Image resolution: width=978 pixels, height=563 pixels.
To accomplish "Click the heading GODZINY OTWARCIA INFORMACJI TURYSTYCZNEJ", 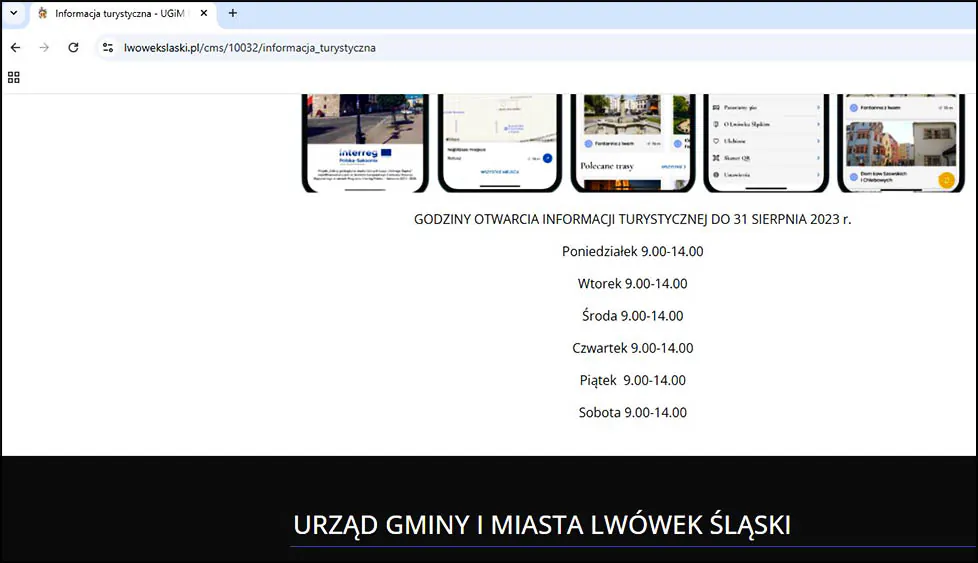I will pos(632,219).
